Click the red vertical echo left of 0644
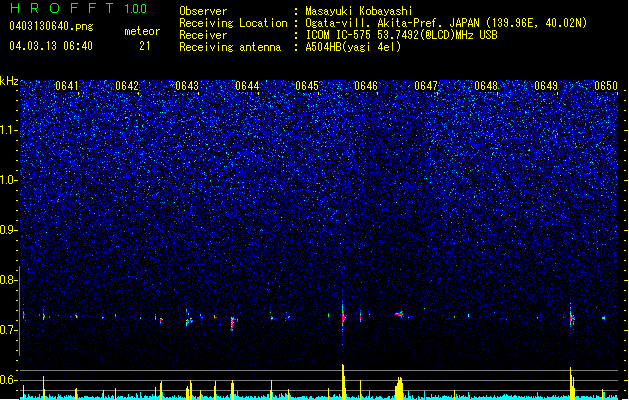Viewport: 629px width, 400px height. (x=232, y=323)
